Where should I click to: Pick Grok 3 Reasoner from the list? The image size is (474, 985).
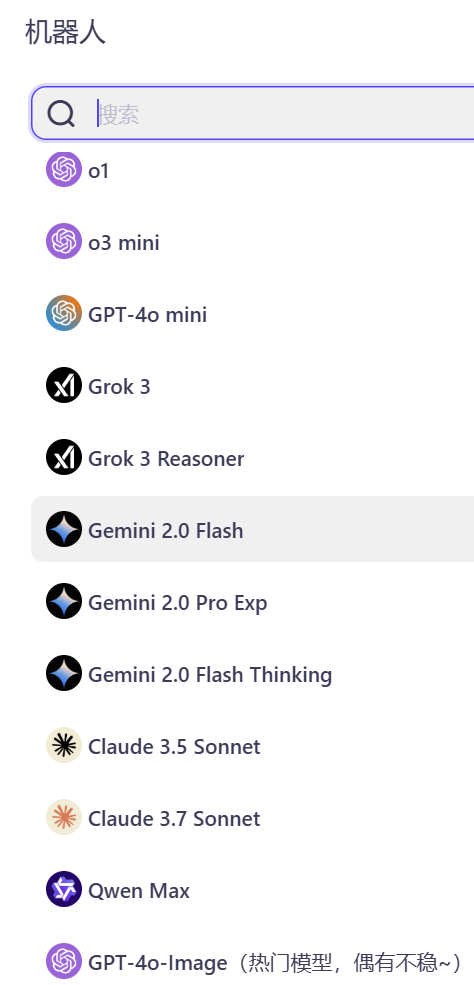(252, 457)
